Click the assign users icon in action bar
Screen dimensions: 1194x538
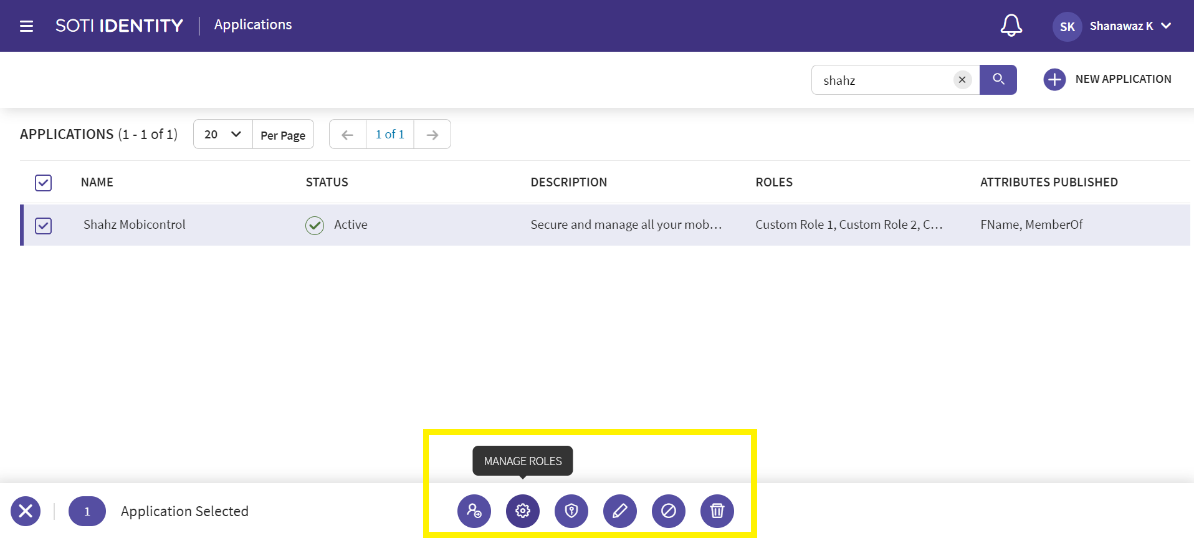[474, 511]
